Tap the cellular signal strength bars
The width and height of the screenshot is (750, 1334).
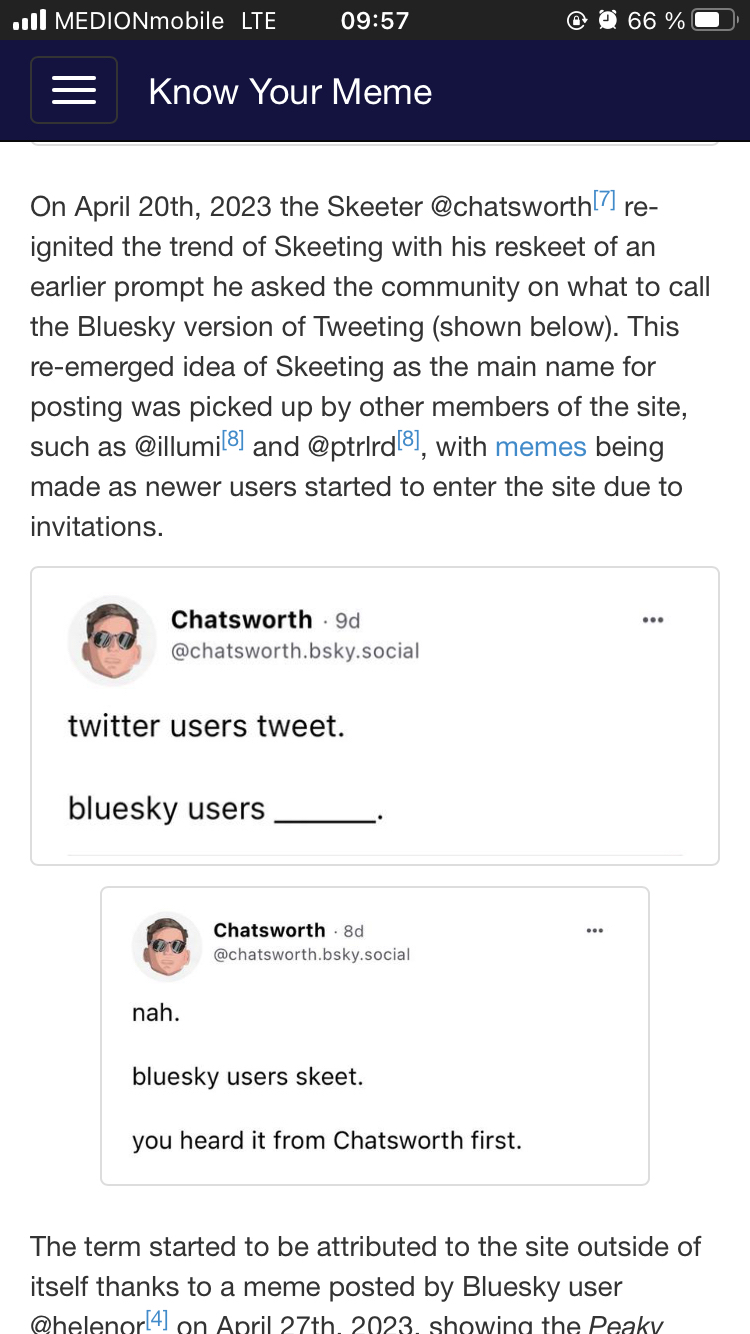pos(30,20)
